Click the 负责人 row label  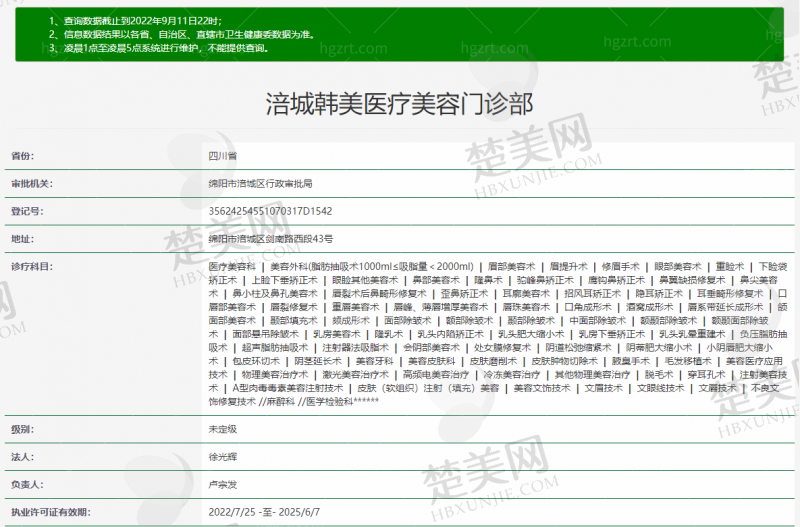[26, 484]
